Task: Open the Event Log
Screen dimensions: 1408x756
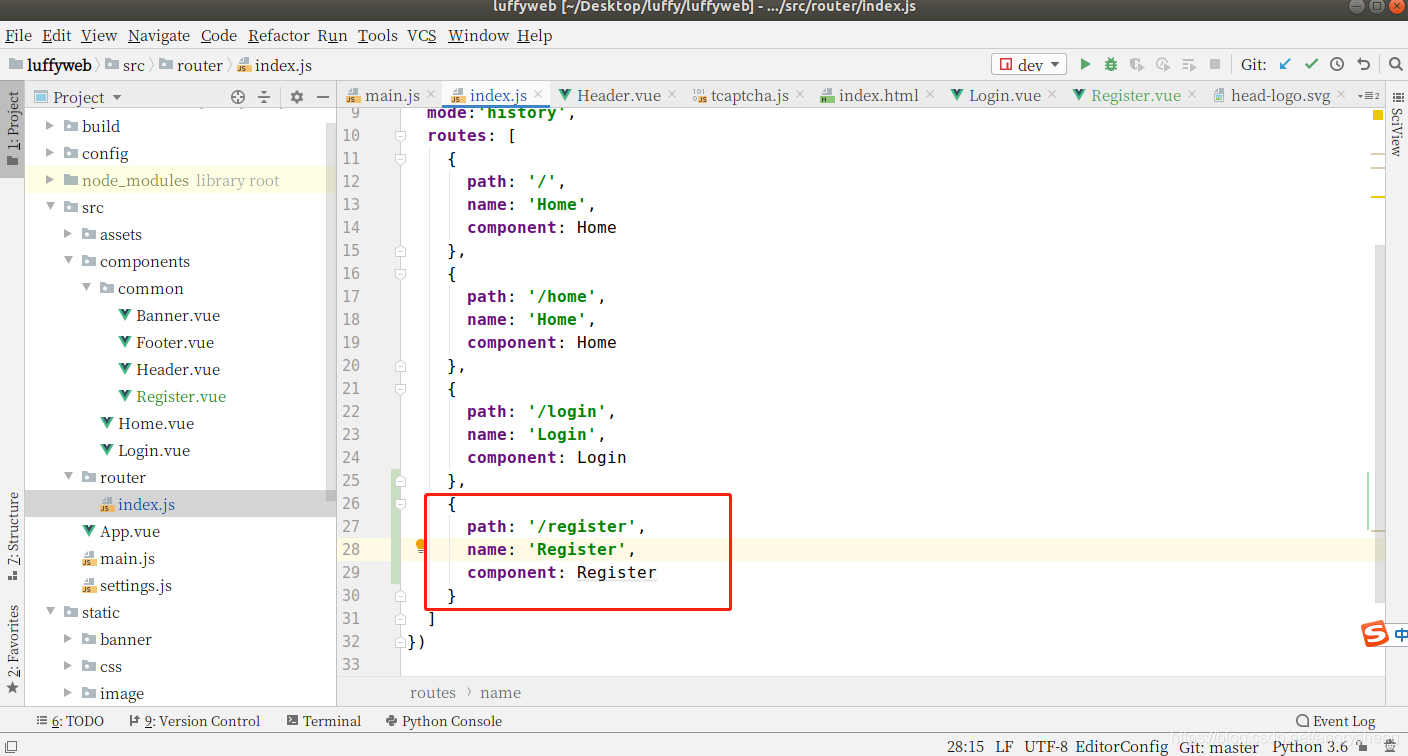Action: [1335, 721]
